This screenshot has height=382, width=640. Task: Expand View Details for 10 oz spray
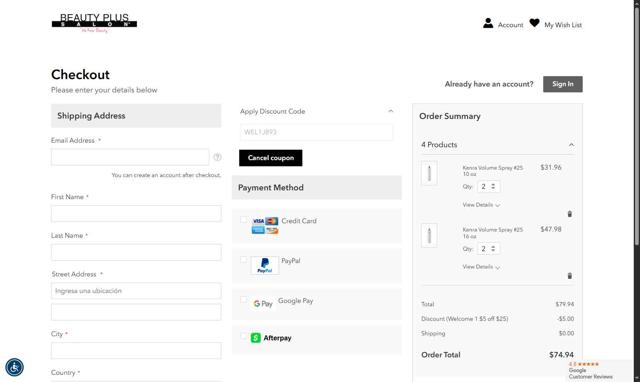point(481,205)
